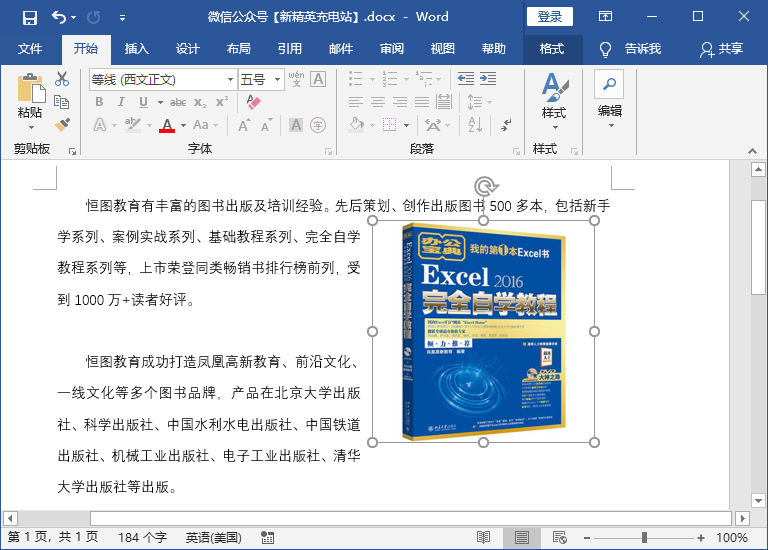Select the Format Painter brush icon
The image size is (768, 550).
[x=62, y=125]
